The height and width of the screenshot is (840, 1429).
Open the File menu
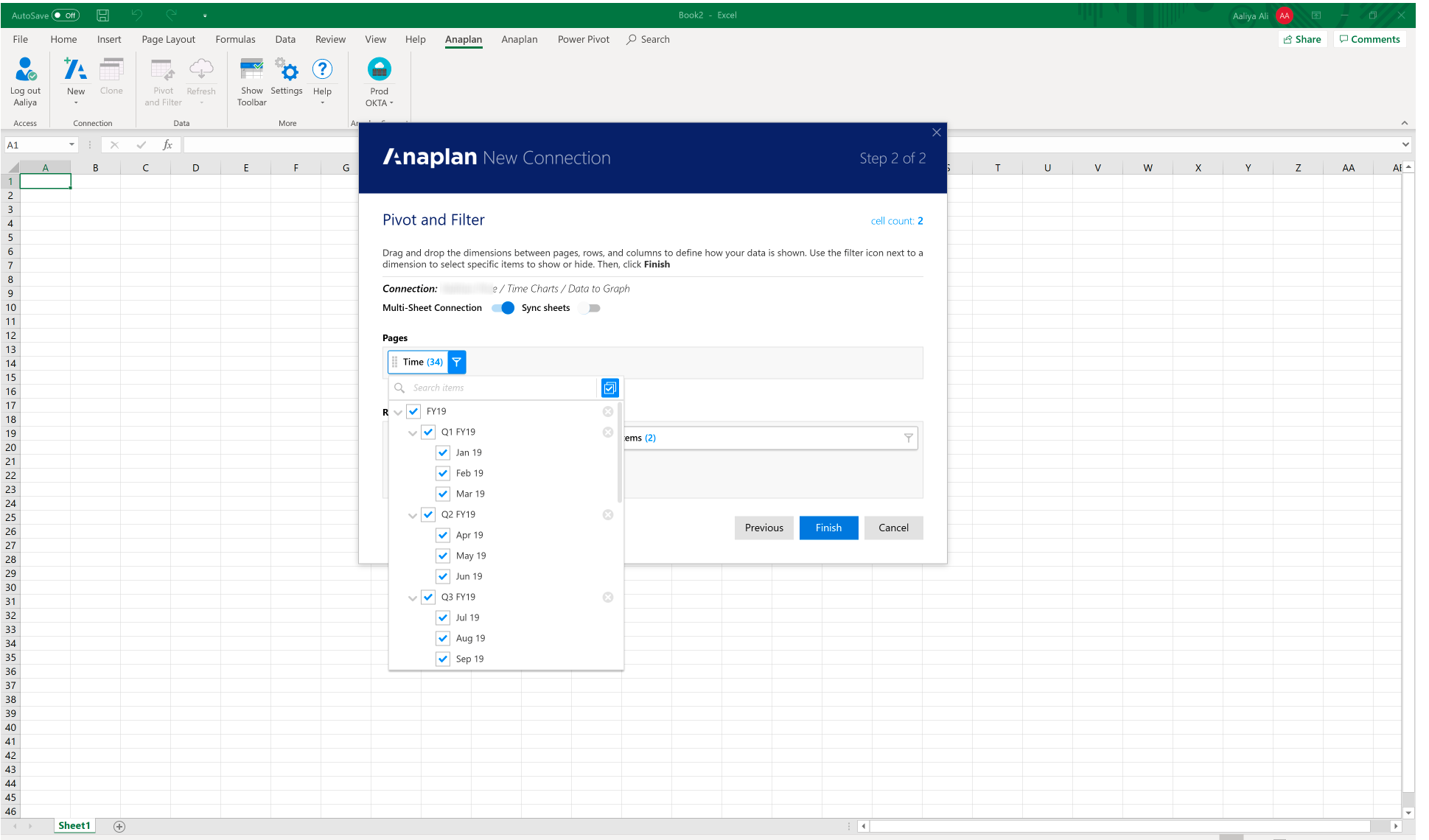pyautogui.click(x=21, y=40)
